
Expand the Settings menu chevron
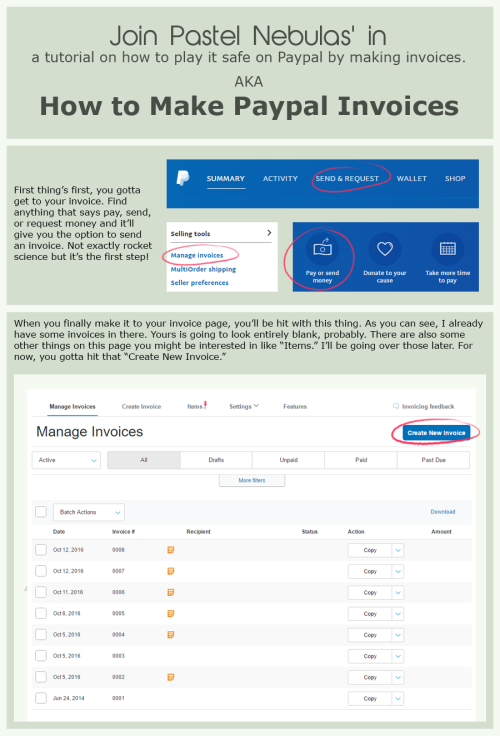(256, 406)
